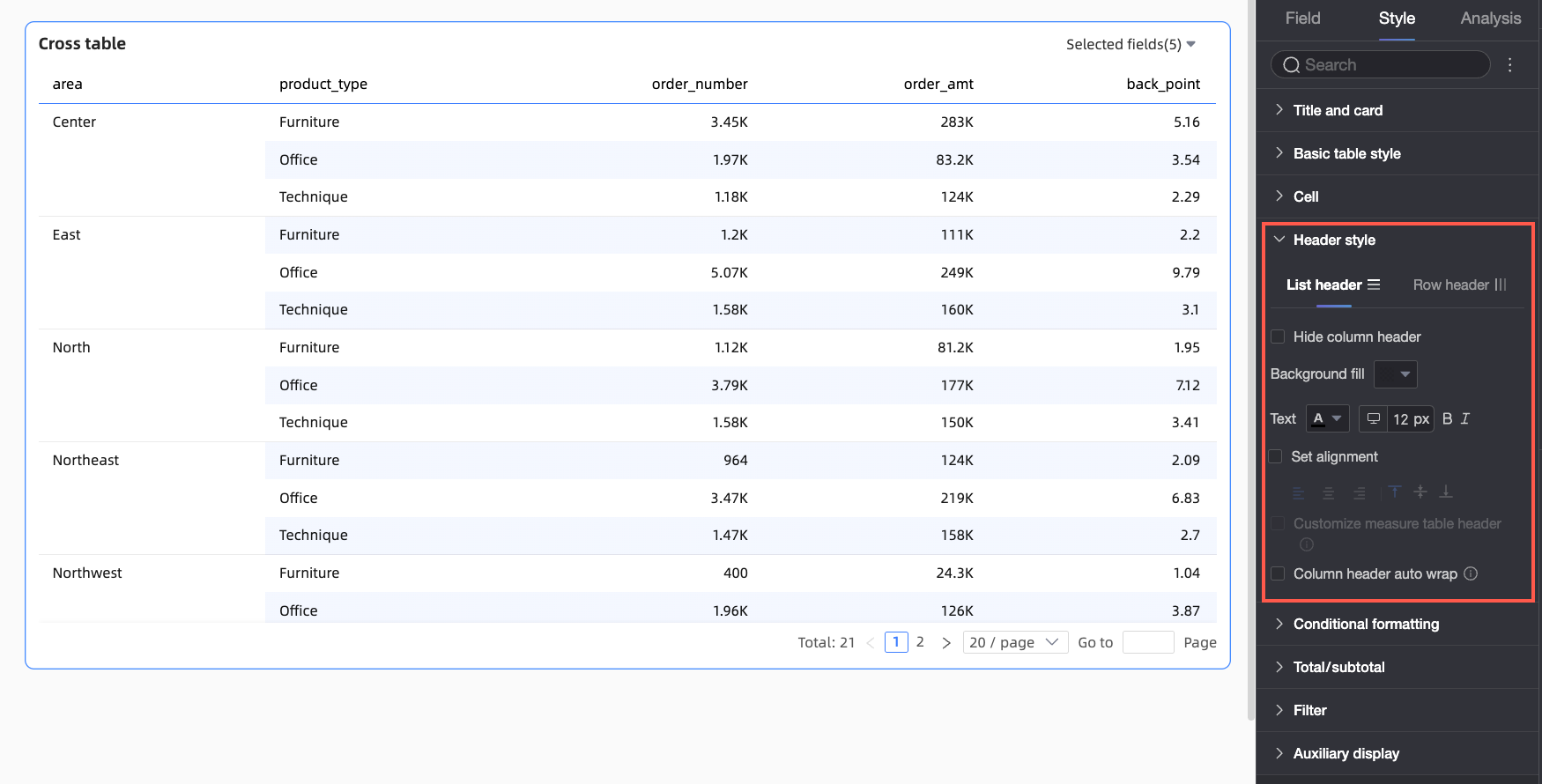Click info icon next to Column header auto wrap
The image size is (1542, 784).
point(1471,573)
